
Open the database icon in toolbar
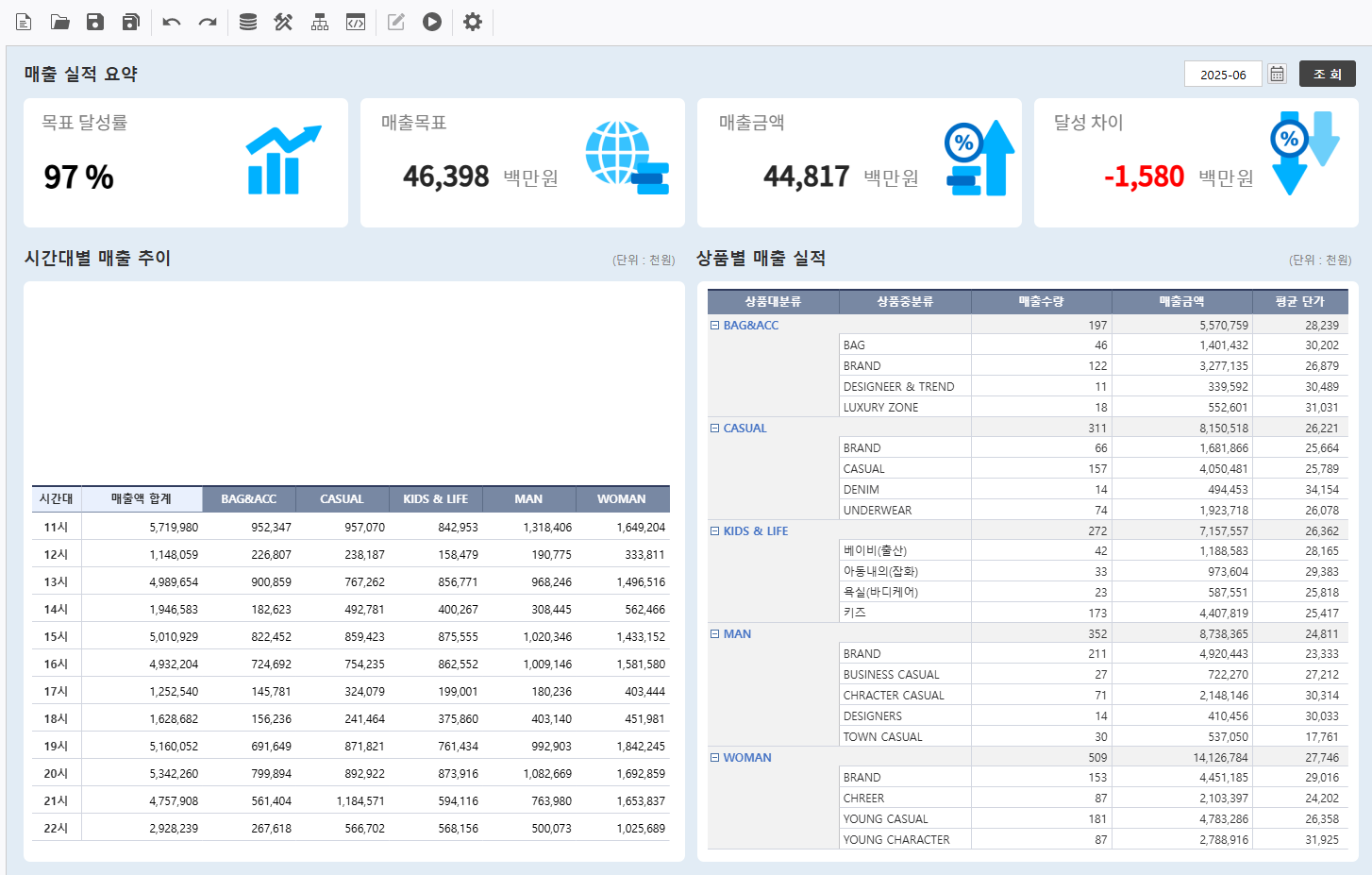248,22
